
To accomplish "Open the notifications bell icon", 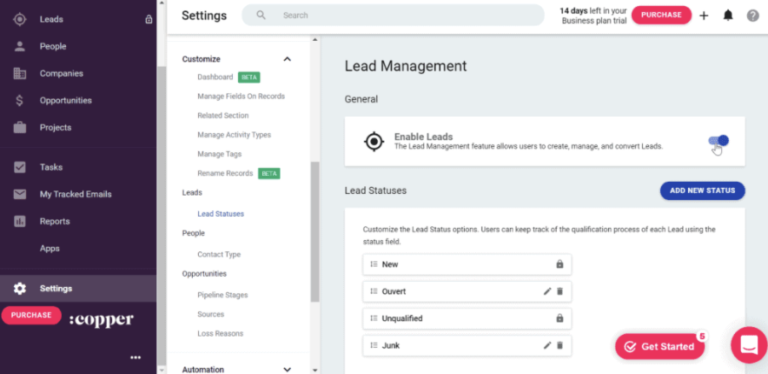I will pos(728,16).
